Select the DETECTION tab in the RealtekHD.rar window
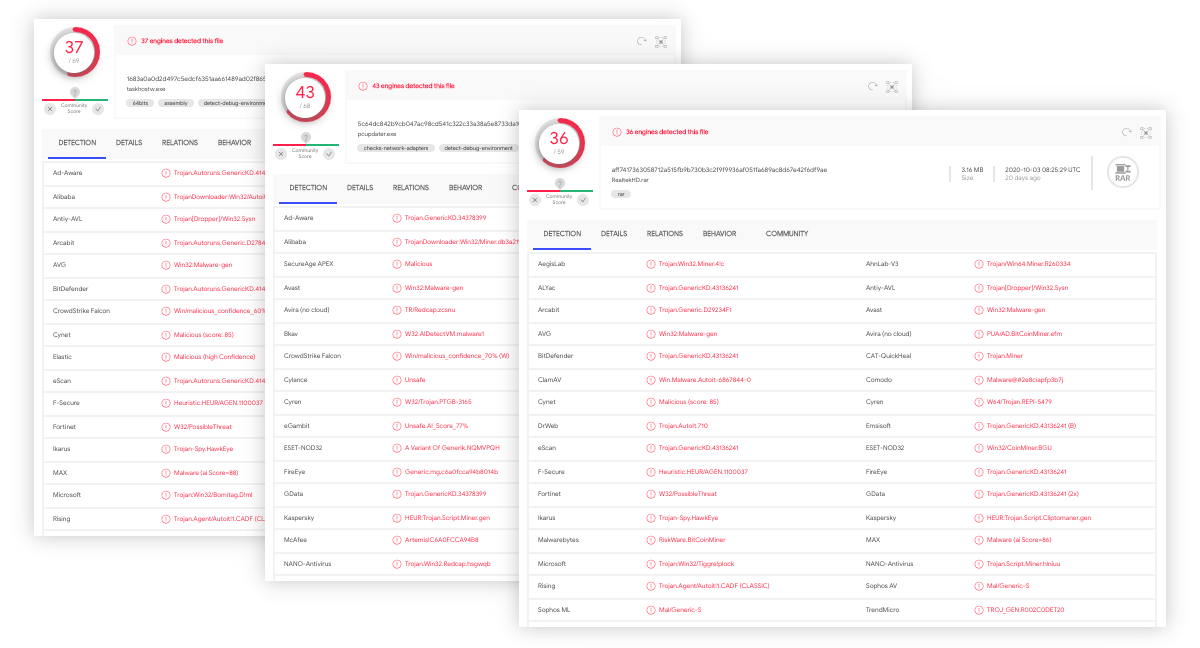Screen dimensions: 1200x648 tap(562, 234)
